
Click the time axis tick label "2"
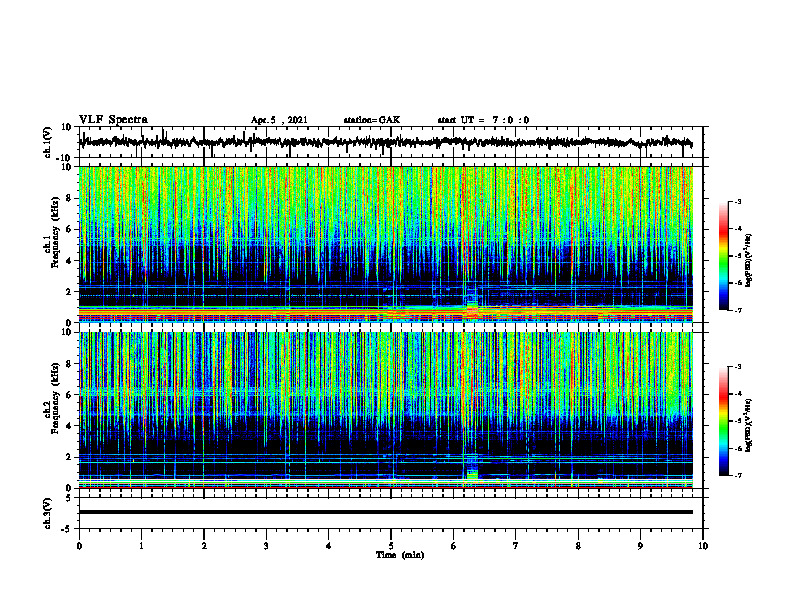tap(204, 546)
